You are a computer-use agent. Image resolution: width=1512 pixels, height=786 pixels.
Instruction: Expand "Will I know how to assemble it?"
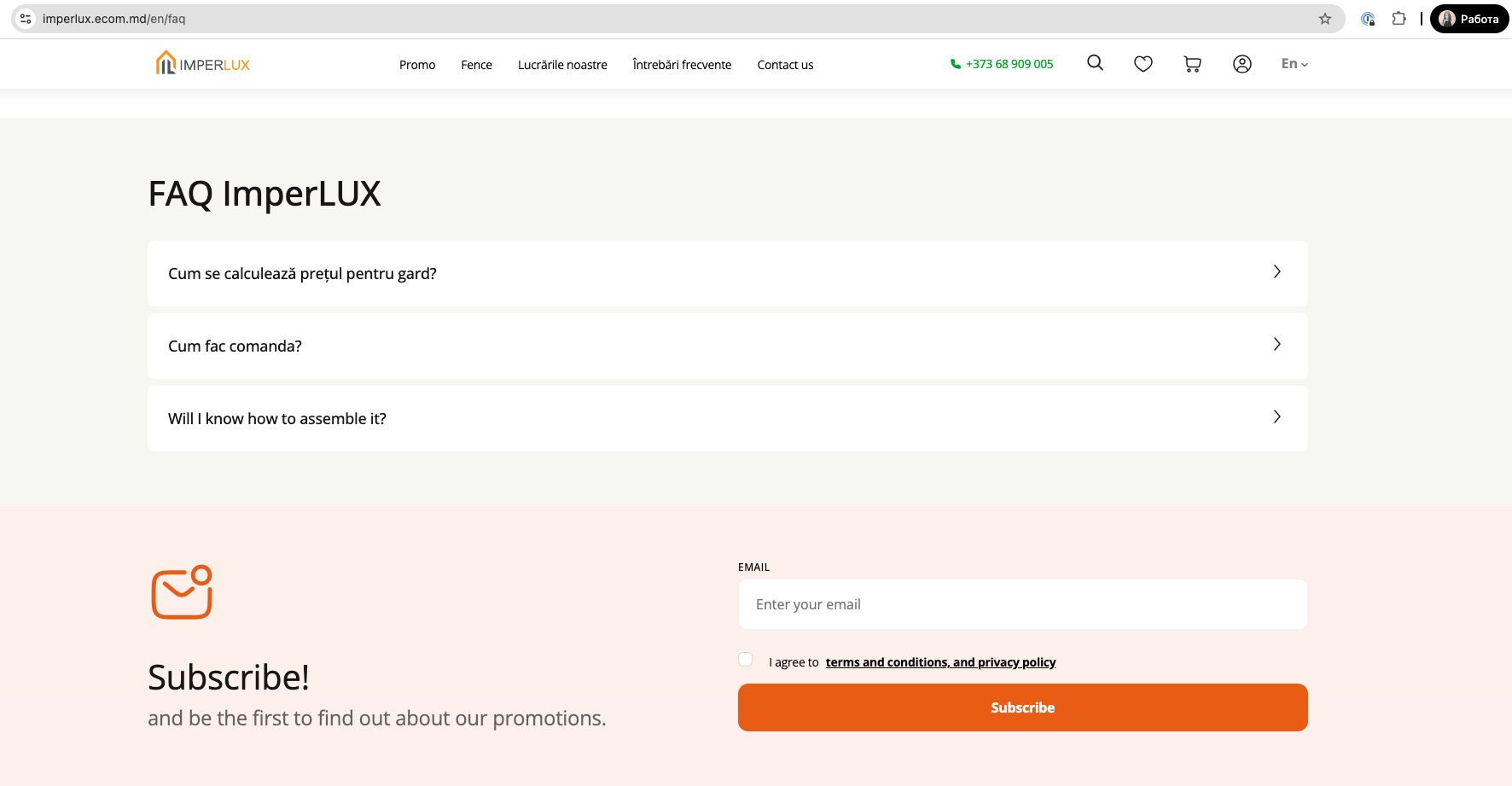point(727,418)
